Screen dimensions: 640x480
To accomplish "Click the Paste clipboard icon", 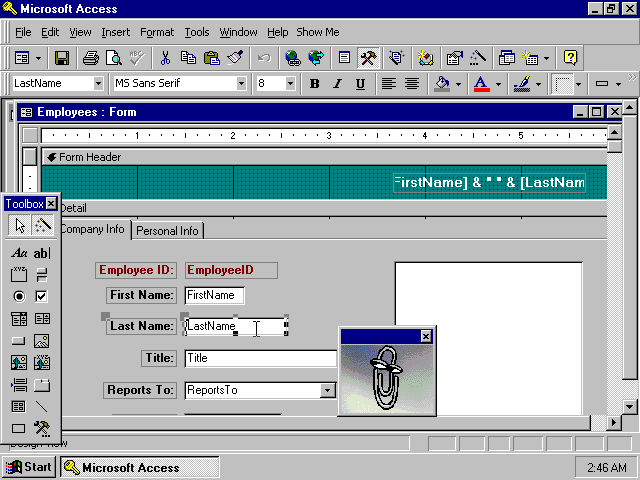I will (x=211, y=58).
